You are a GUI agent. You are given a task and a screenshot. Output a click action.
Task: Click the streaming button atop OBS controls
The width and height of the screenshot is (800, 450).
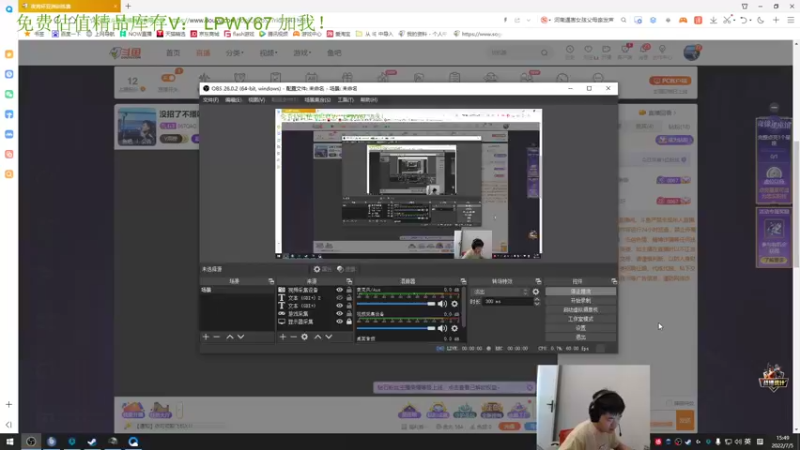click(x=581, y=291)
